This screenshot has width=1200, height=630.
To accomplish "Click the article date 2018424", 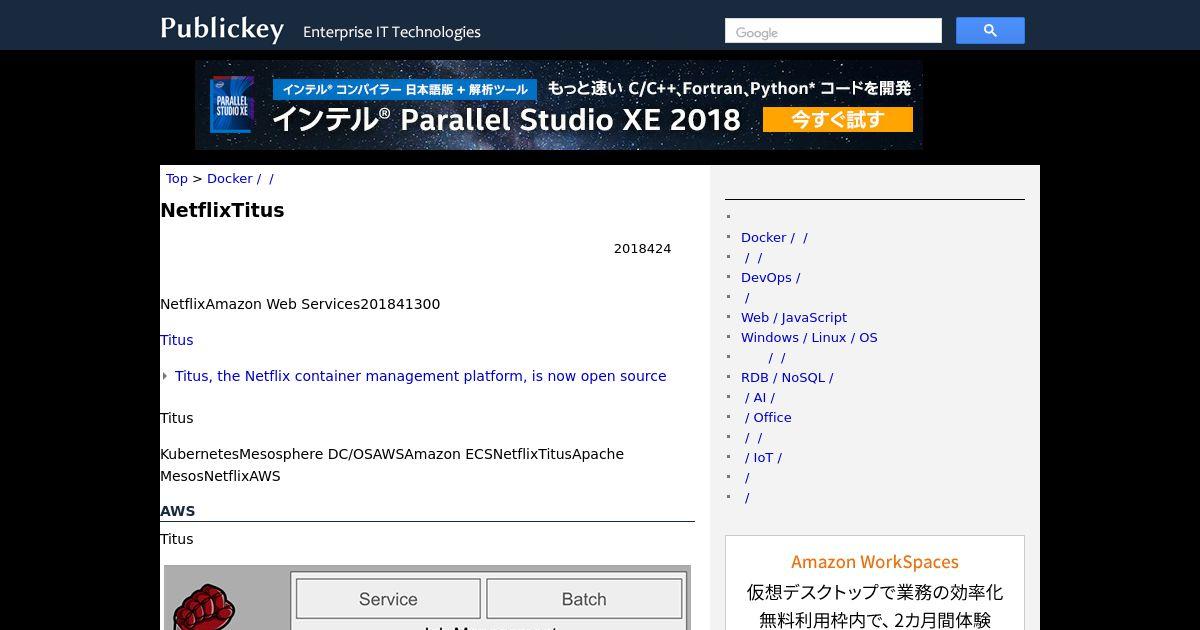I will point(642,248).
